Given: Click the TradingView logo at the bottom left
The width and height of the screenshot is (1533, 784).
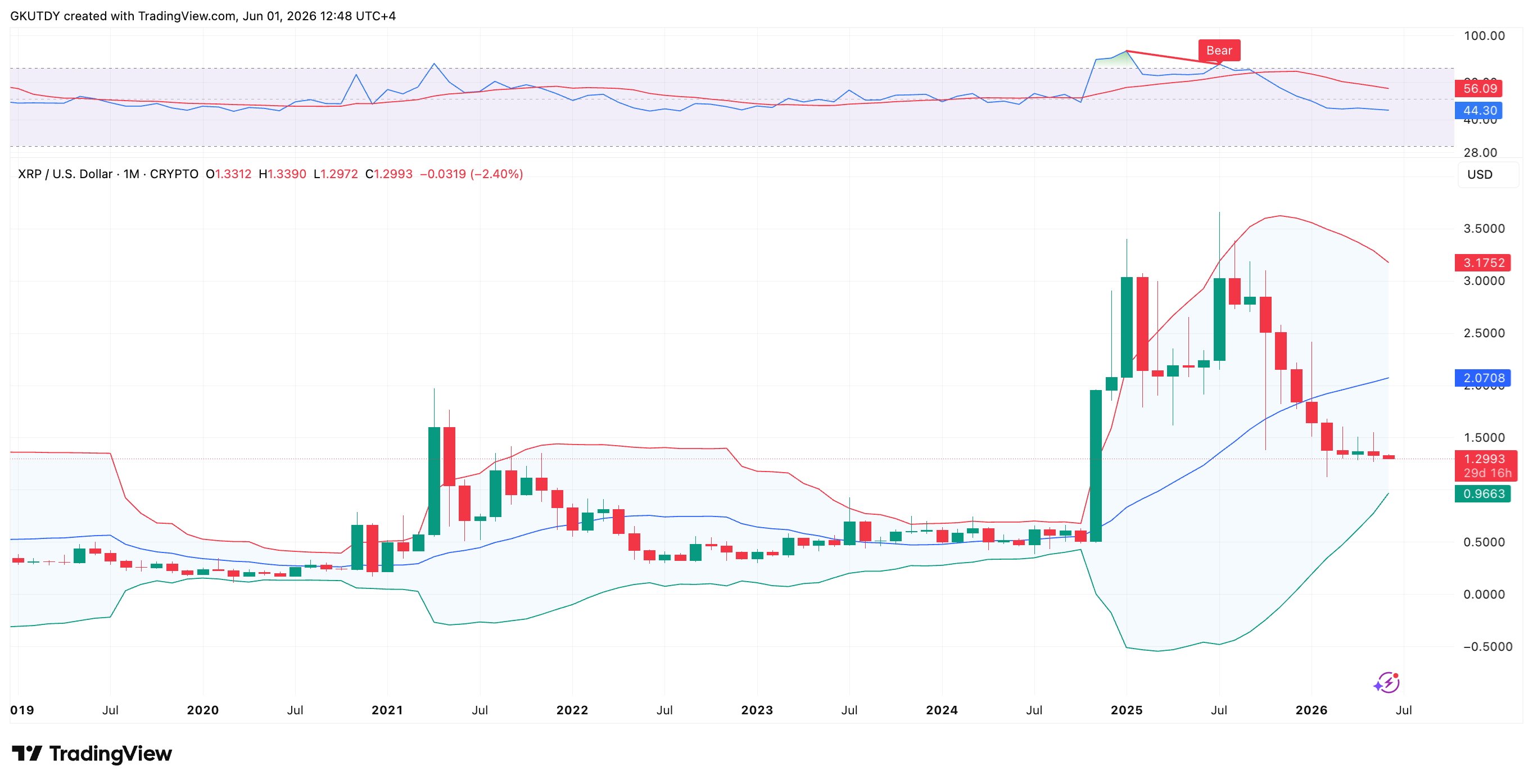Looking at the screenshot, I should pos(92,754).
